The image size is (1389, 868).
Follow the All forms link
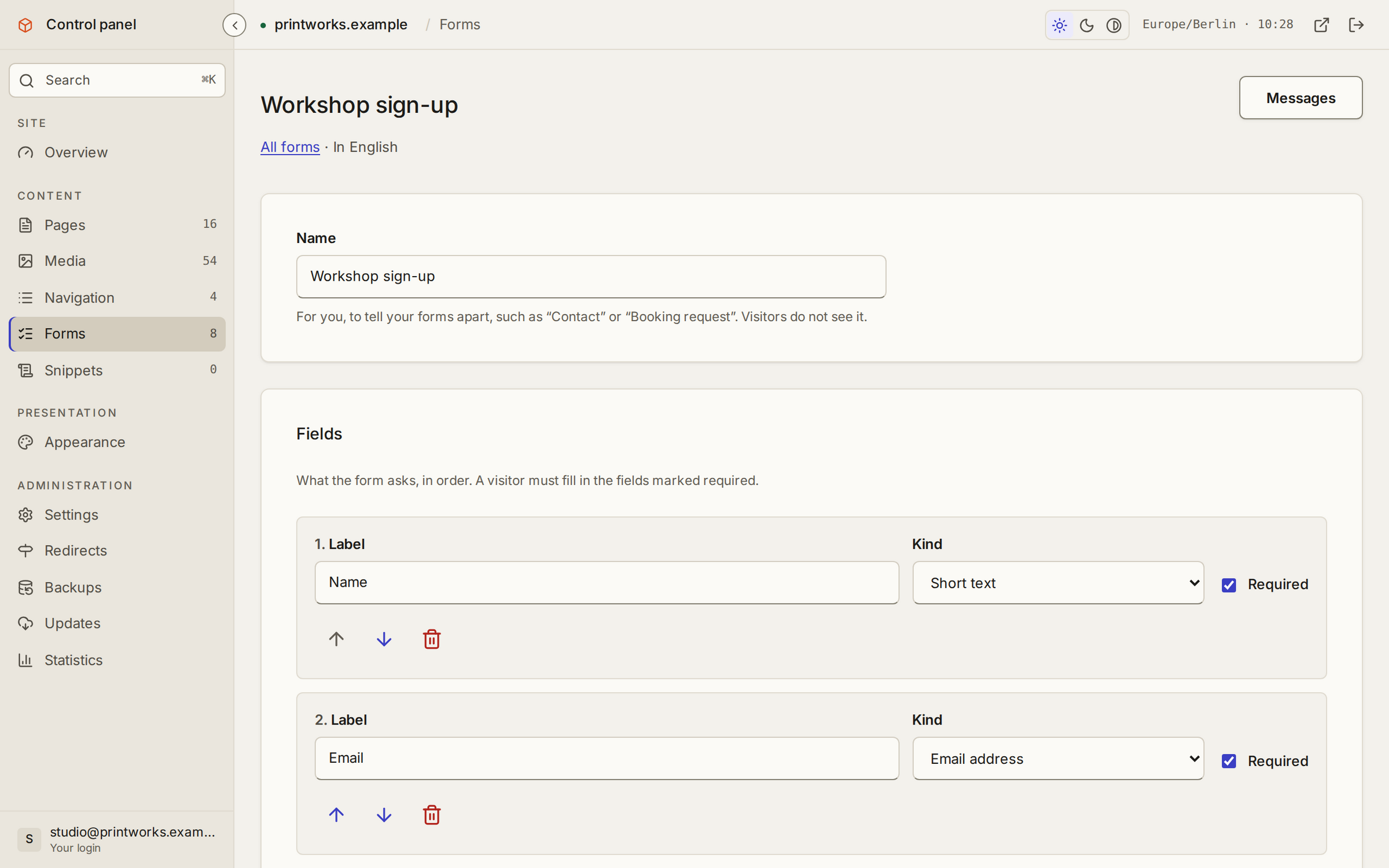(x=290, y=147)
